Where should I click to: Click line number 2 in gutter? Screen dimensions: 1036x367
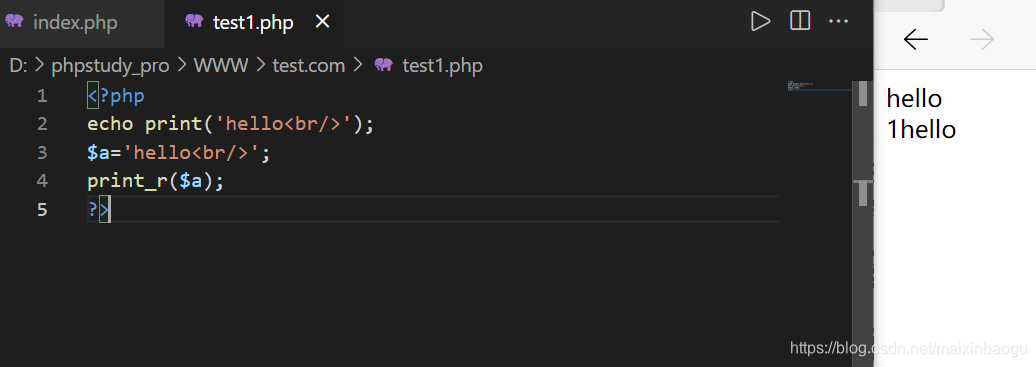pyautogui.click(x=42, y=124)
